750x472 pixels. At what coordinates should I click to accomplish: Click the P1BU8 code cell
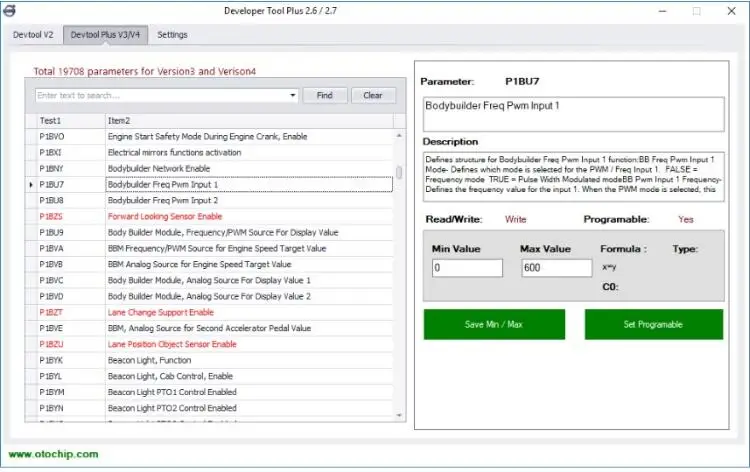[71, 200]
